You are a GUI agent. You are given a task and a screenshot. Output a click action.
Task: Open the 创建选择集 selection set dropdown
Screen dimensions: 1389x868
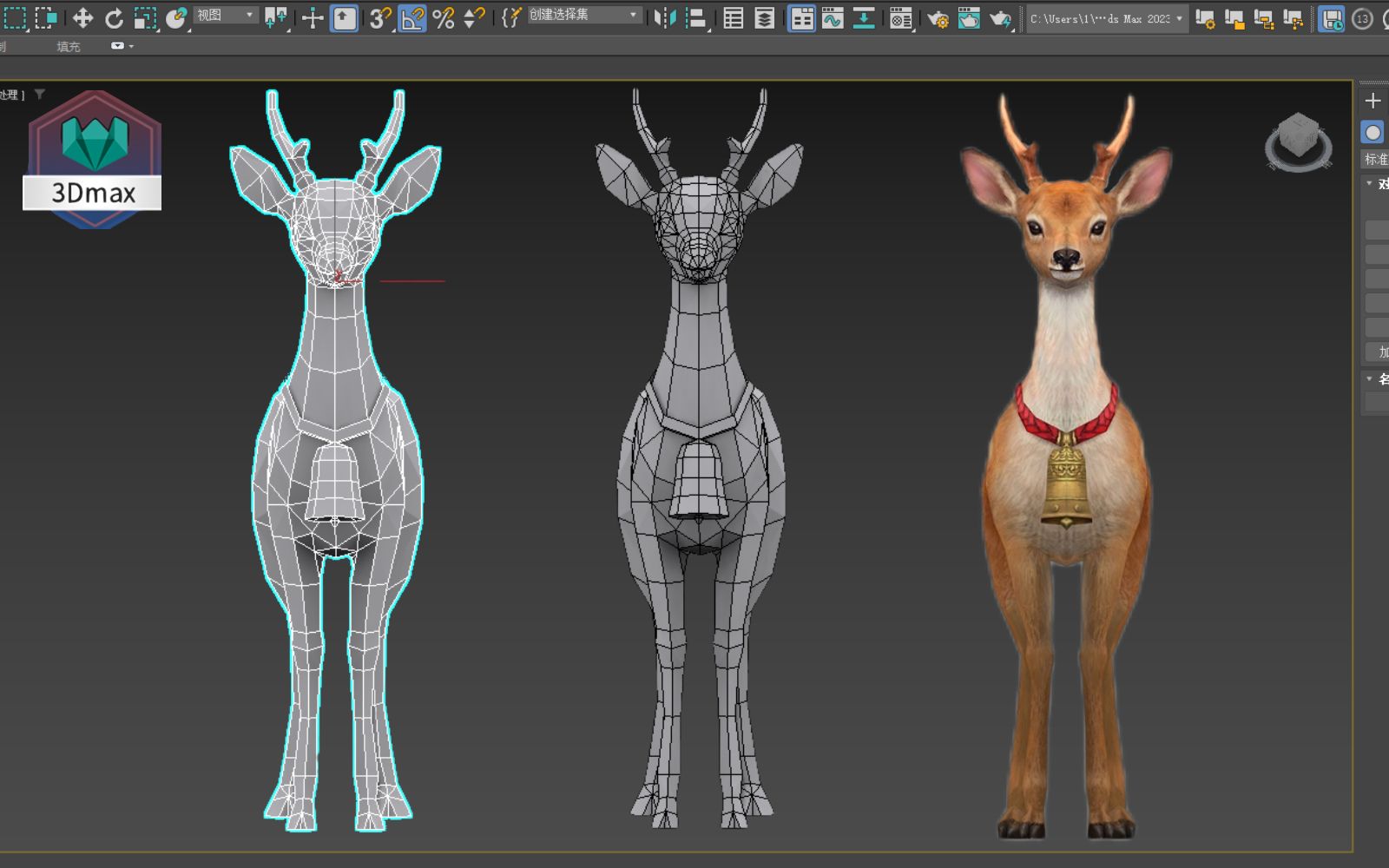pyautogui.click(x=582, y=16)
